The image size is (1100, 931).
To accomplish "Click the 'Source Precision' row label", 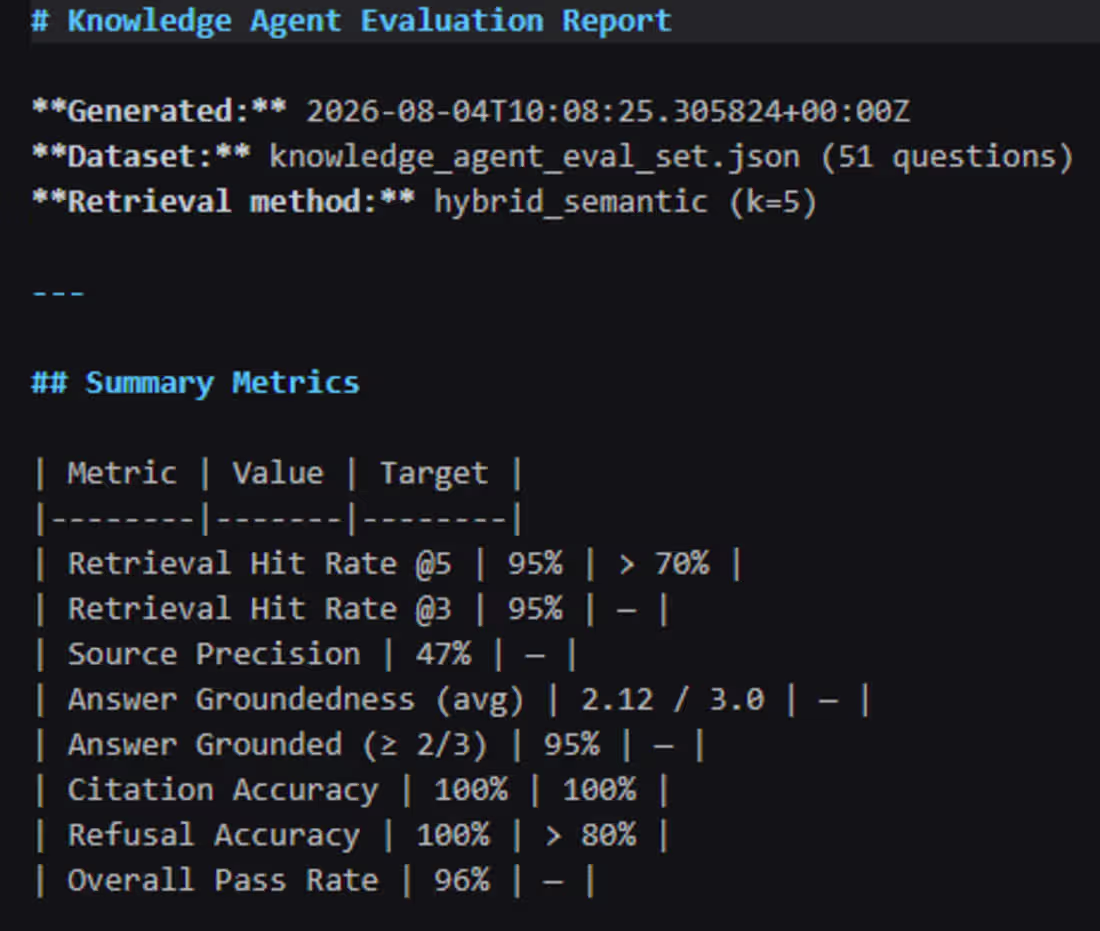I will 214,655.
